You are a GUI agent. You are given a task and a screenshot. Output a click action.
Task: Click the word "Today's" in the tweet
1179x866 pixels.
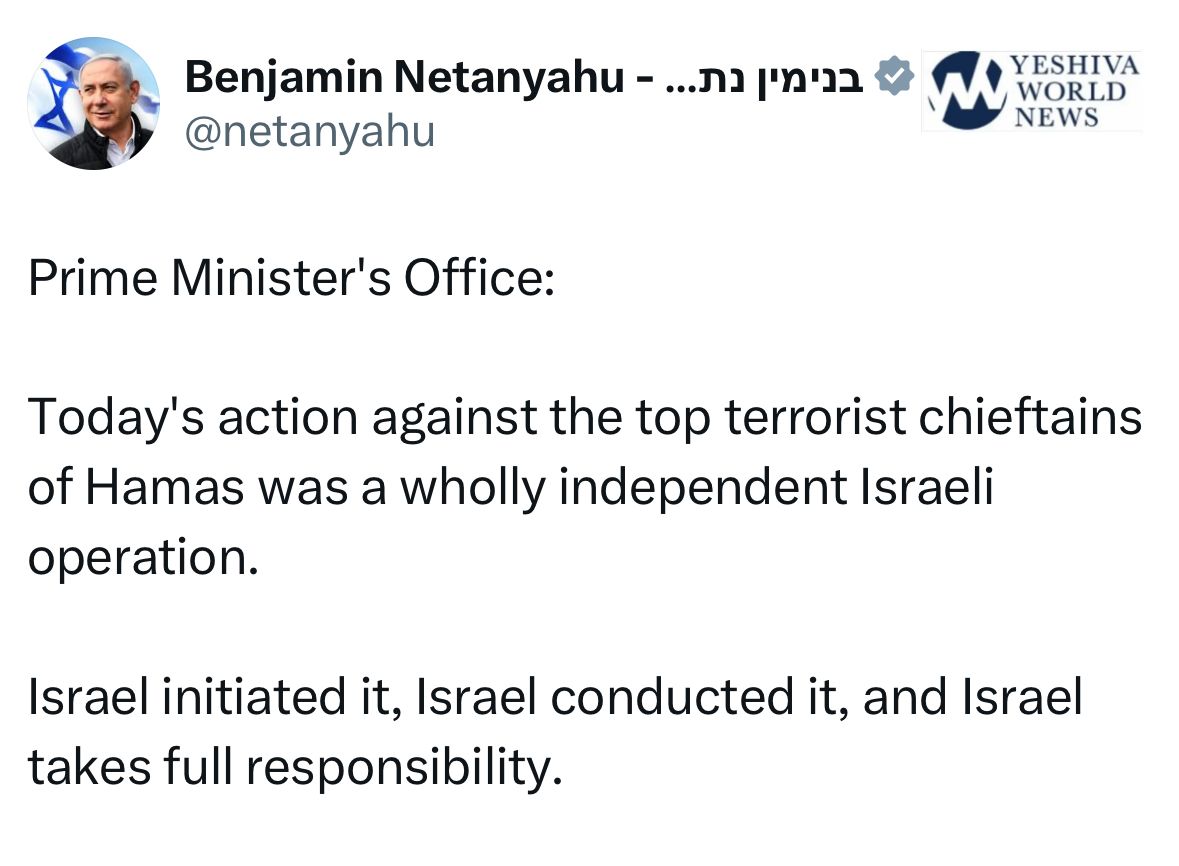click(x=117, y=417)
